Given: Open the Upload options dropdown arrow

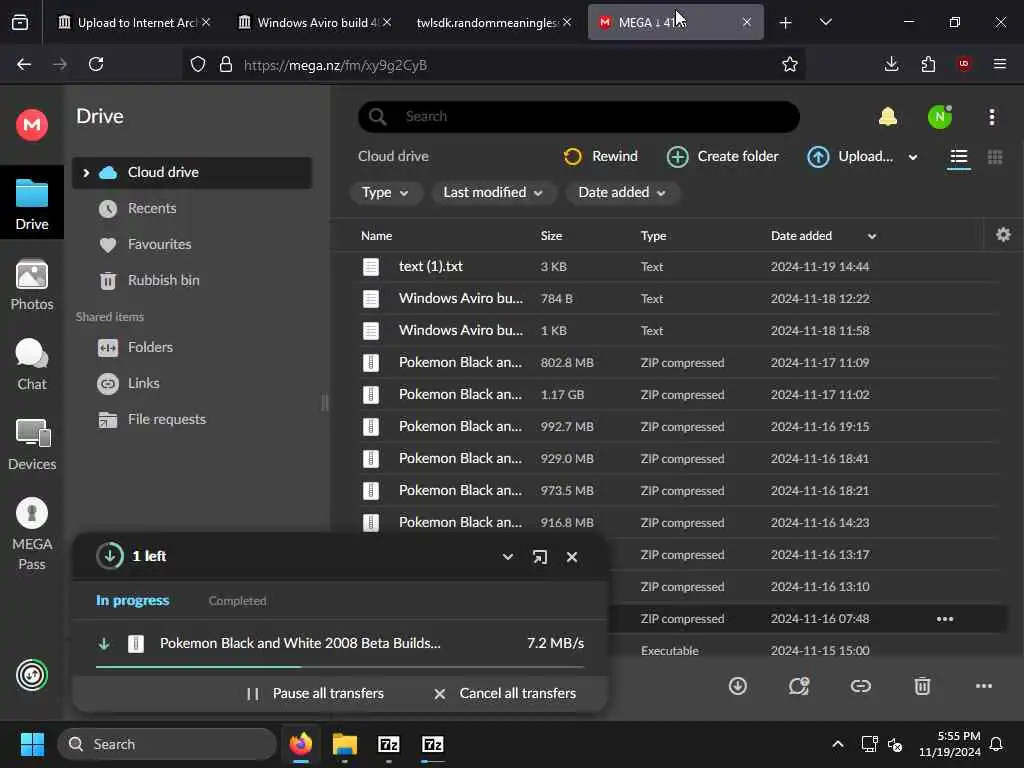Looking at the screenshot, I should [x=913, y=157].
